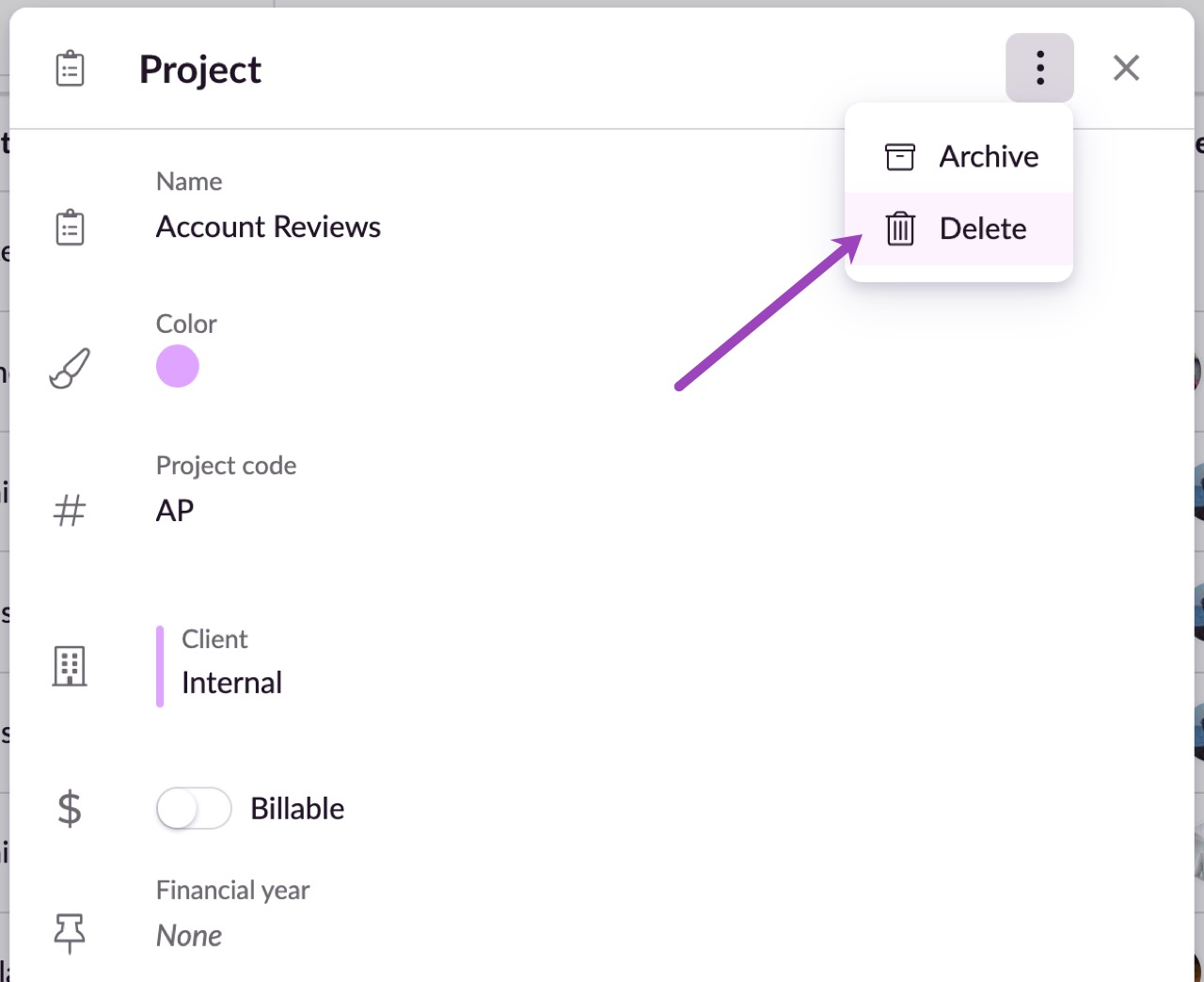Click the hash icon beside Project code
Viewport: 1204px width, 982px height.
pos(70,511)
